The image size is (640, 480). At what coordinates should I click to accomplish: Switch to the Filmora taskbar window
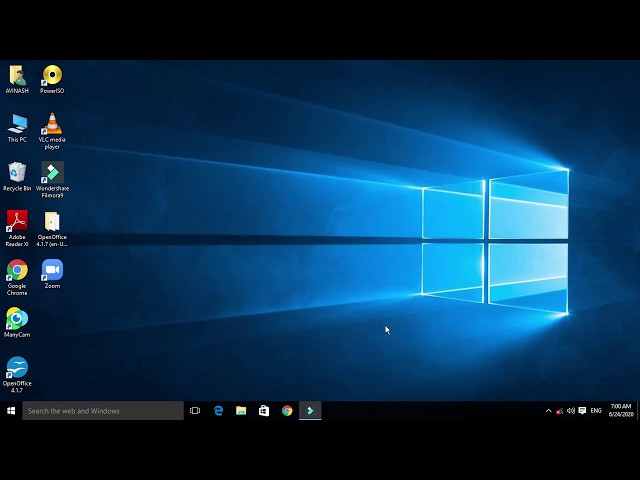[x=310, y=411]
